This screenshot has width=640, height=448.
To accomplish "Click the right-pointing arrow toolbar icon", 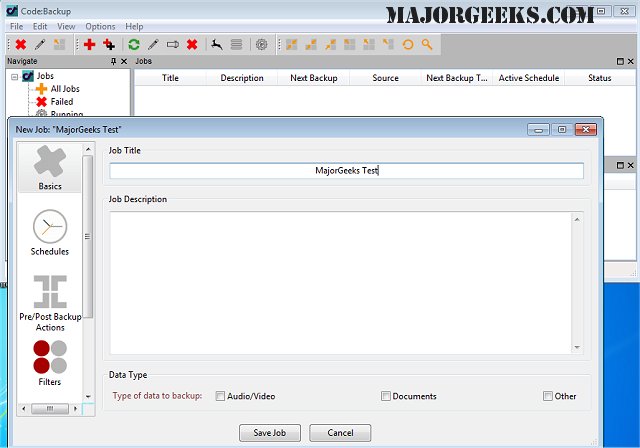I will [x=173, y=44].
